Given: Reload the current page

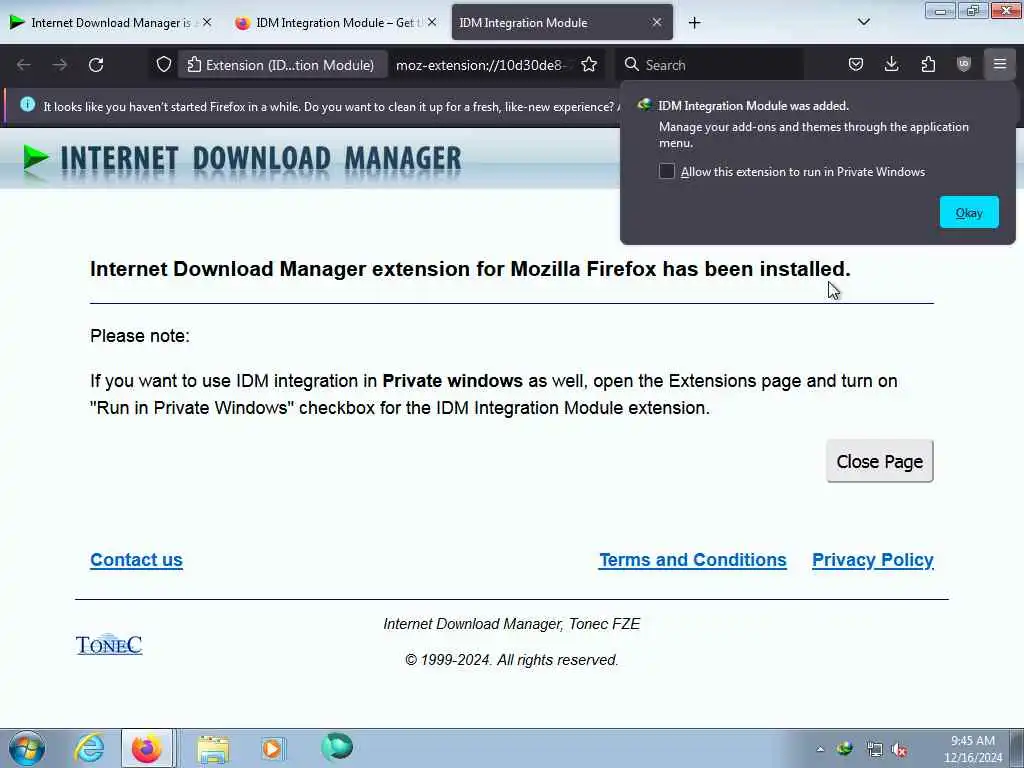Looking at the screenshot, I should click(x=96, y=65).
